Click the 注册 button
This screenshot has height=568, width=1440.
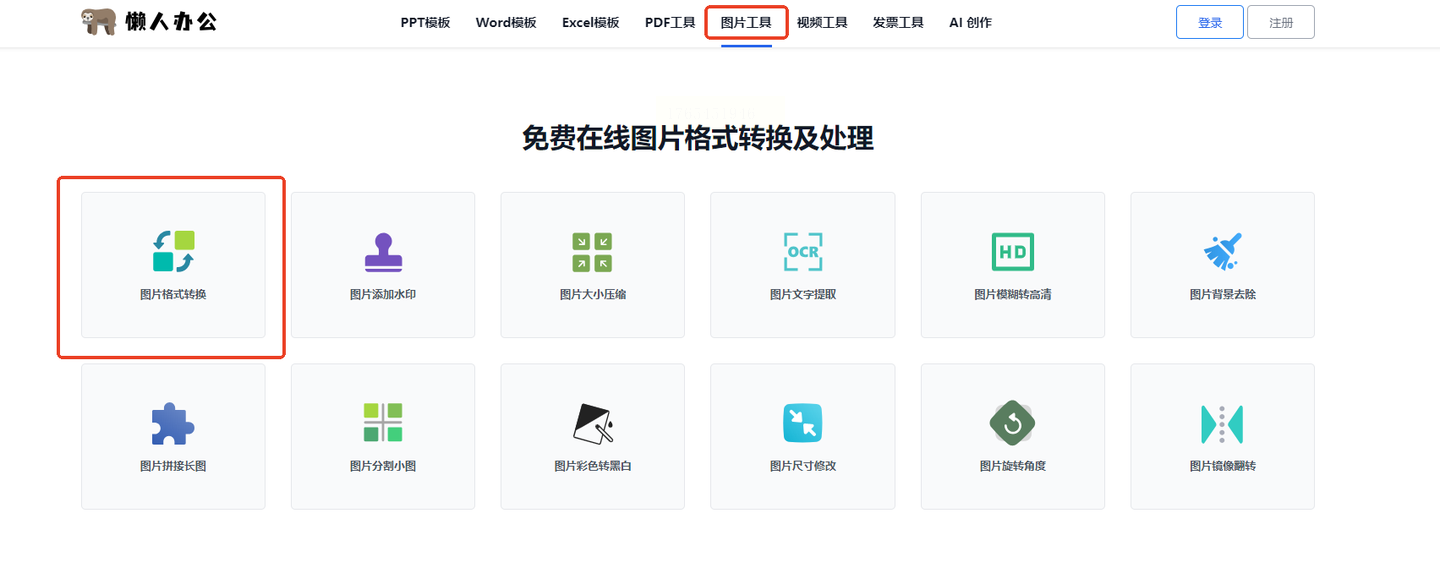1281,22
